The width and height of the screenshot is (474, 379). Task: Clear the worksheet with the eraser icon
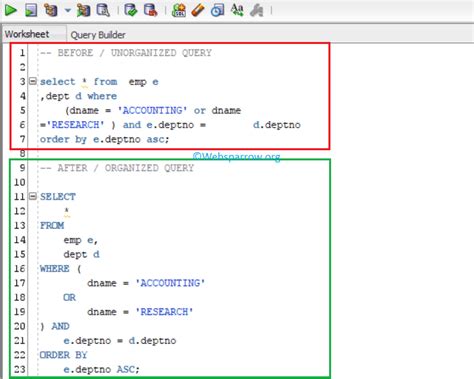(198, 10)
